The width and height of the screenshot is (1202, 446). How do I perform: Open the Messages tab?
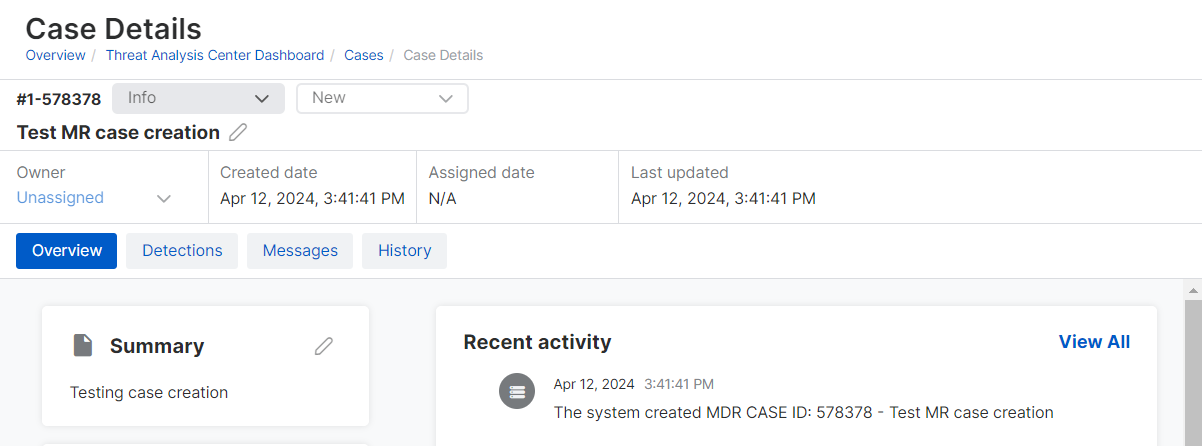[300, 251]
